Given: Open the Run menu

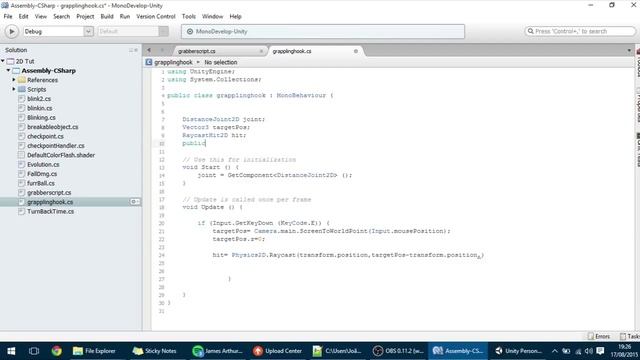Looking at the screenshot, I should (124, 16).
